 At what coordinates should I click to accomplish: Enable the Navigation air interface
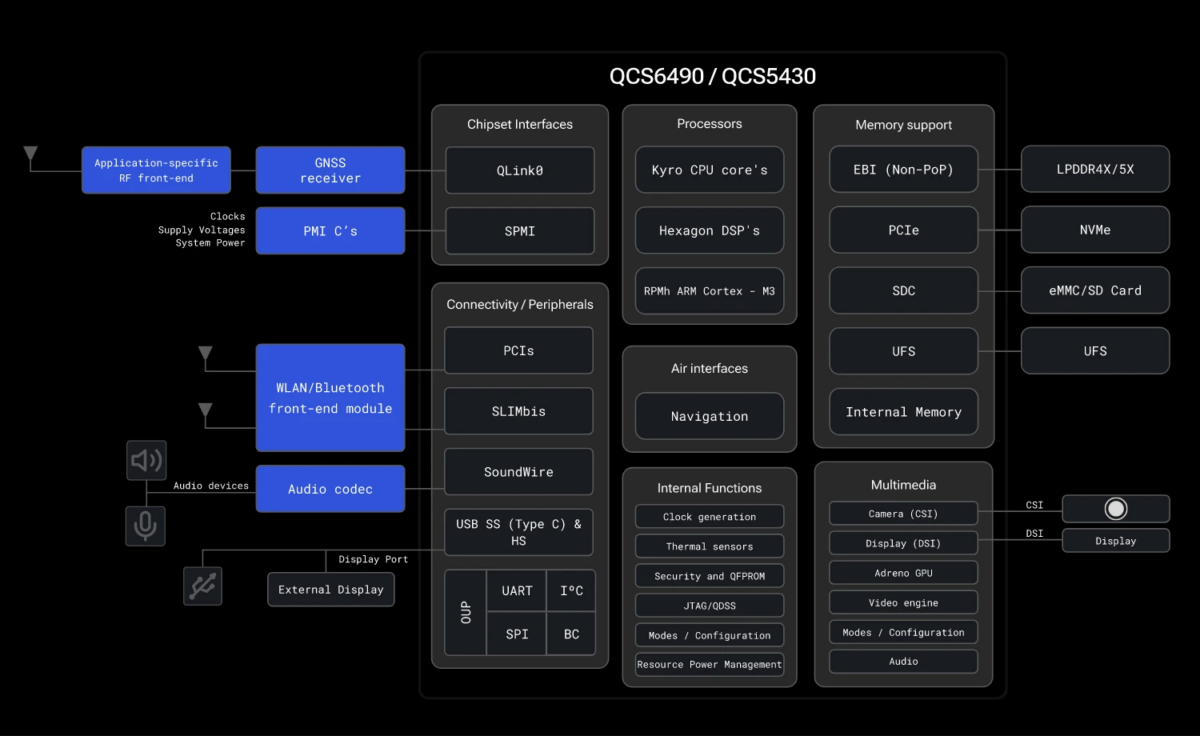coord(709,416)
